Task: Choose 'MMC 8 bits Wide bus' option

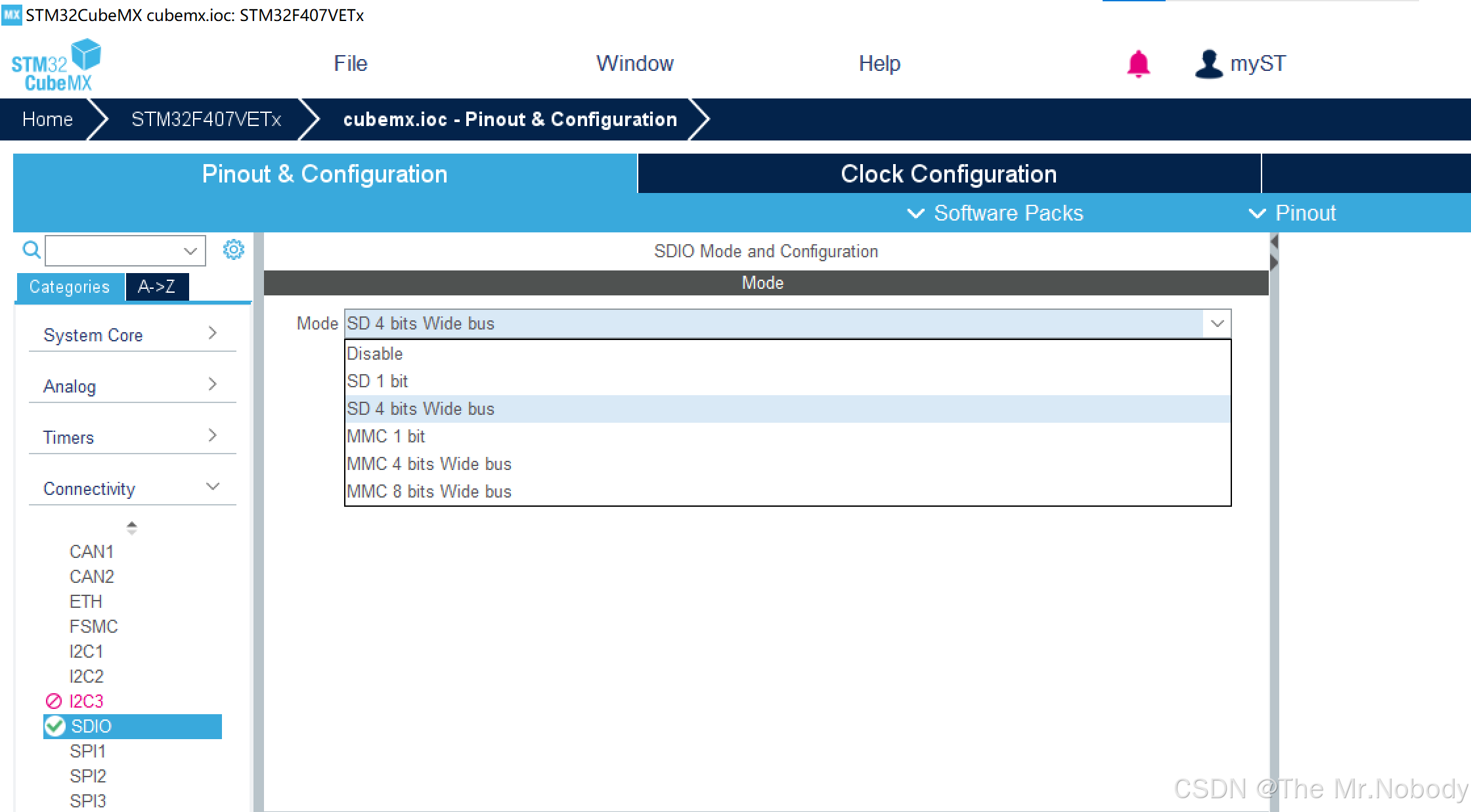Action: (x=429, y=492)
